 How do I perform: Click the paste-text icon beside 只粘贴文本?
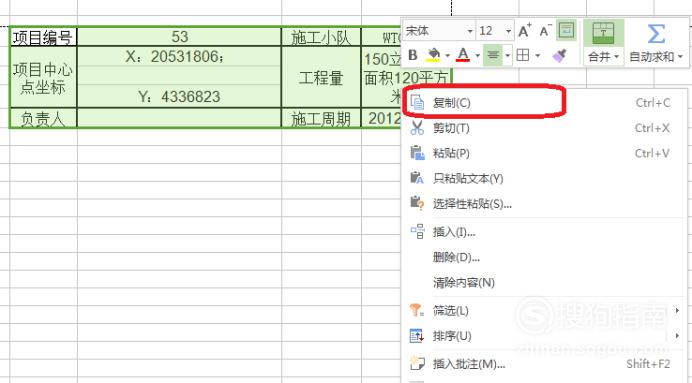tap(417, 178)
